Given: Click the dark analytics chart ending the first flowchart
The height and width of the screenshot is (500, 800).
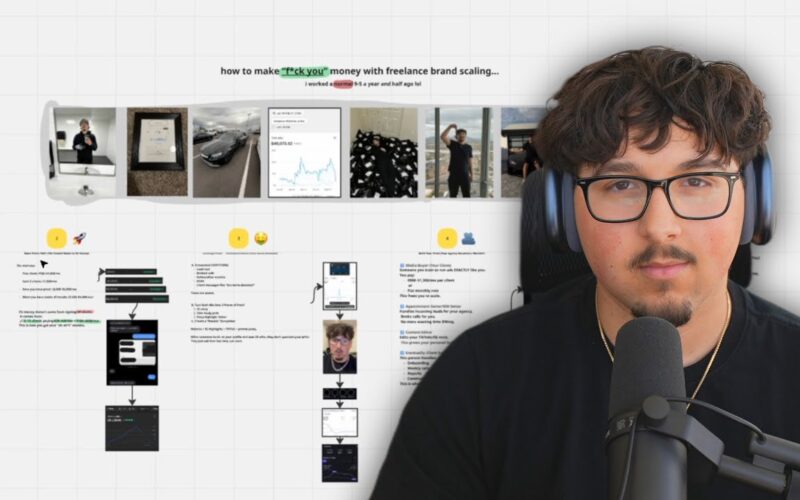Looking at the screenshot, I should (132, 427).
